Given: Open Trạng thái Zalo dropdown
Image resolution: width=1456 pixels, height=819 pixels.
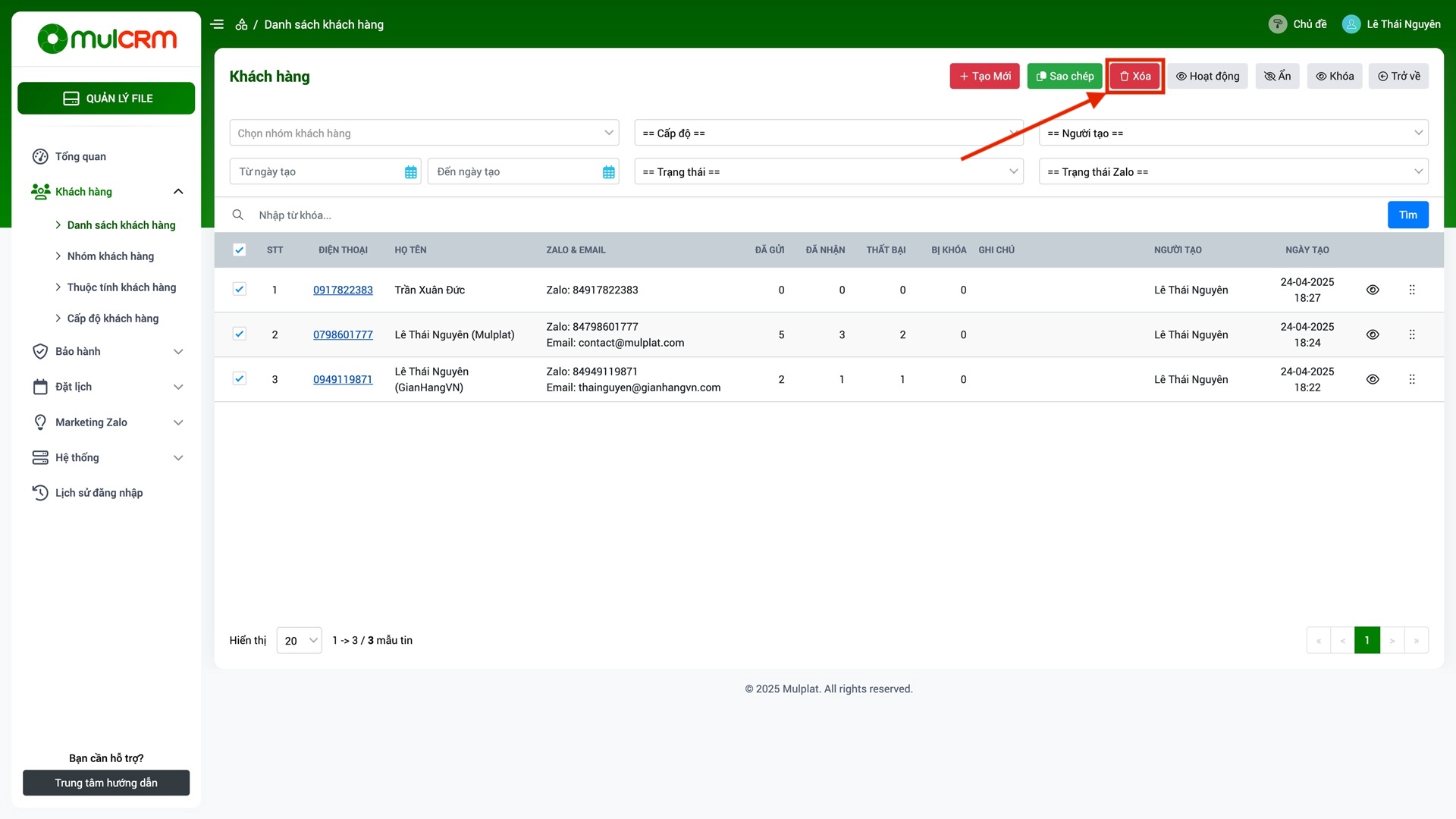Looking at the screenshot, I should point(1232,172).
